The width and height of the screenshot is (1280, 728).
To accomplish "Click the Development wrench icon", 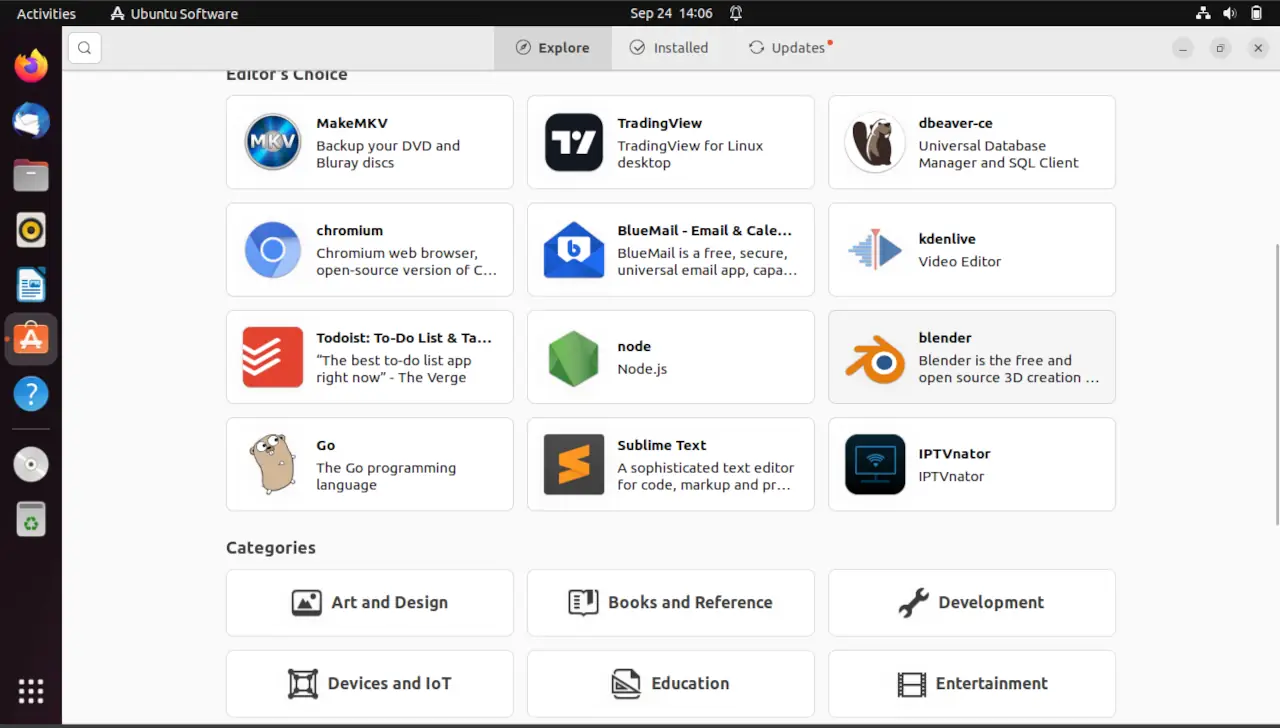I will (913, 603).
